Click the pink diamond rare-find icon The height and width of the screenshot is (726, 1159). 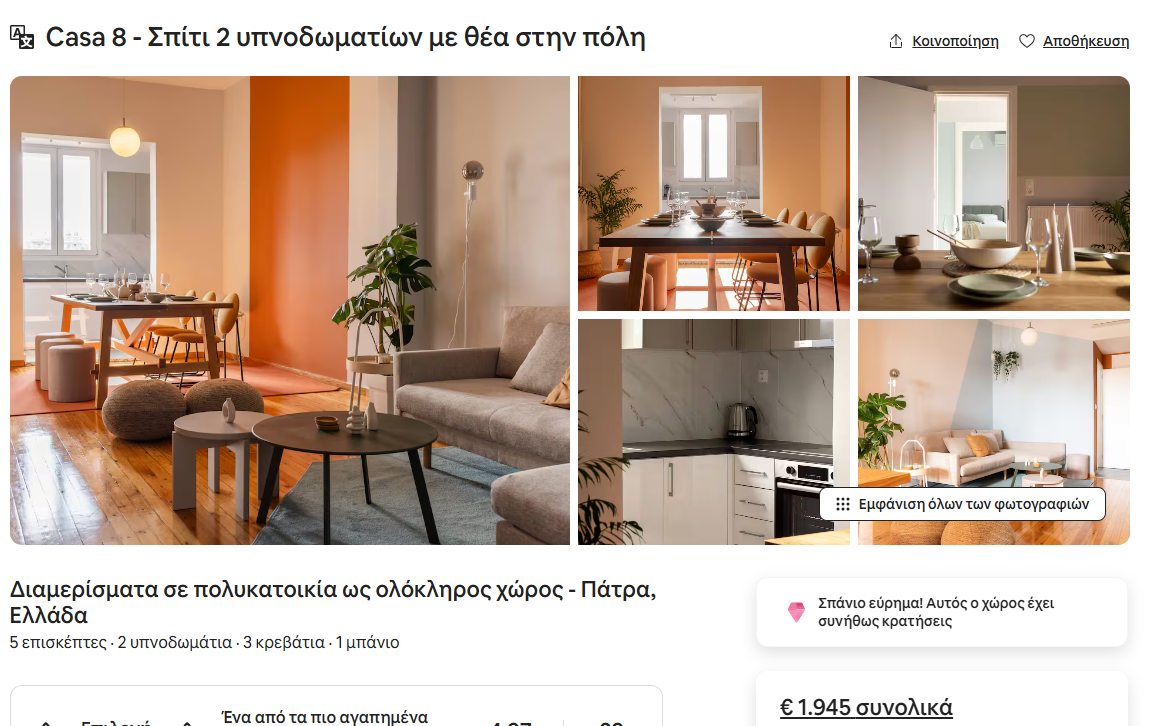coord(796,612)
